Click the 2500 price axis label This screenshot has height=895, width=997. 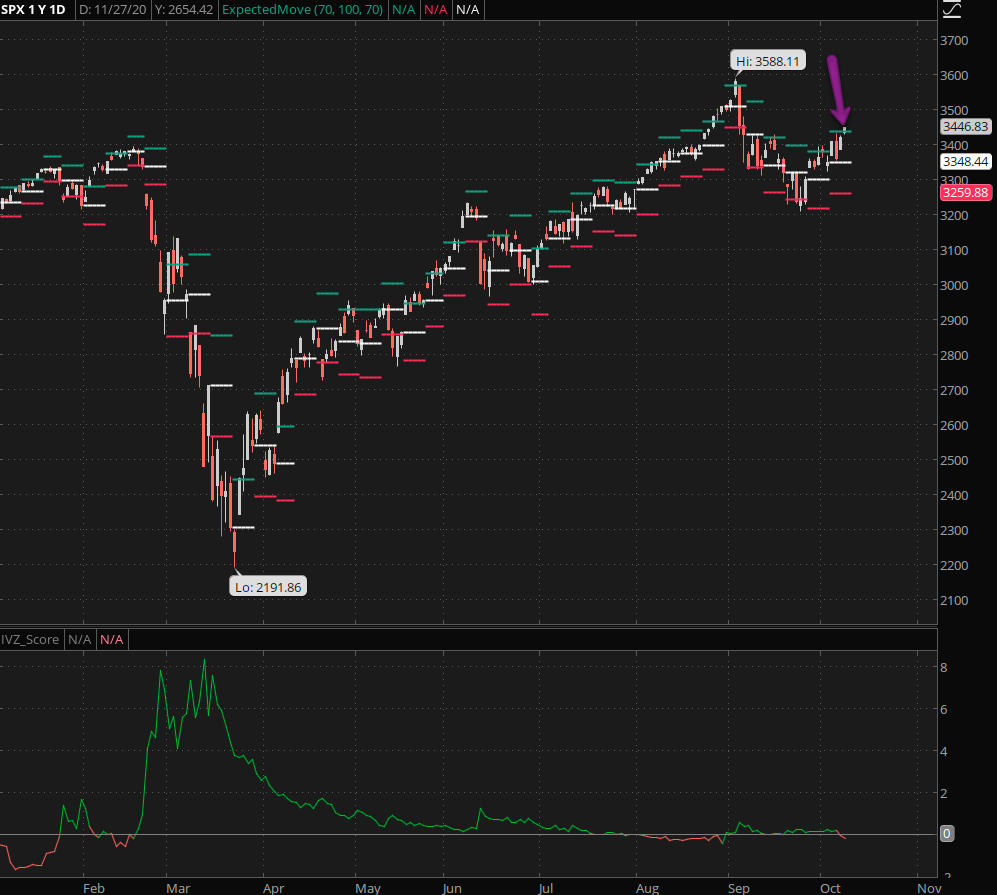[x=954, y=460]
